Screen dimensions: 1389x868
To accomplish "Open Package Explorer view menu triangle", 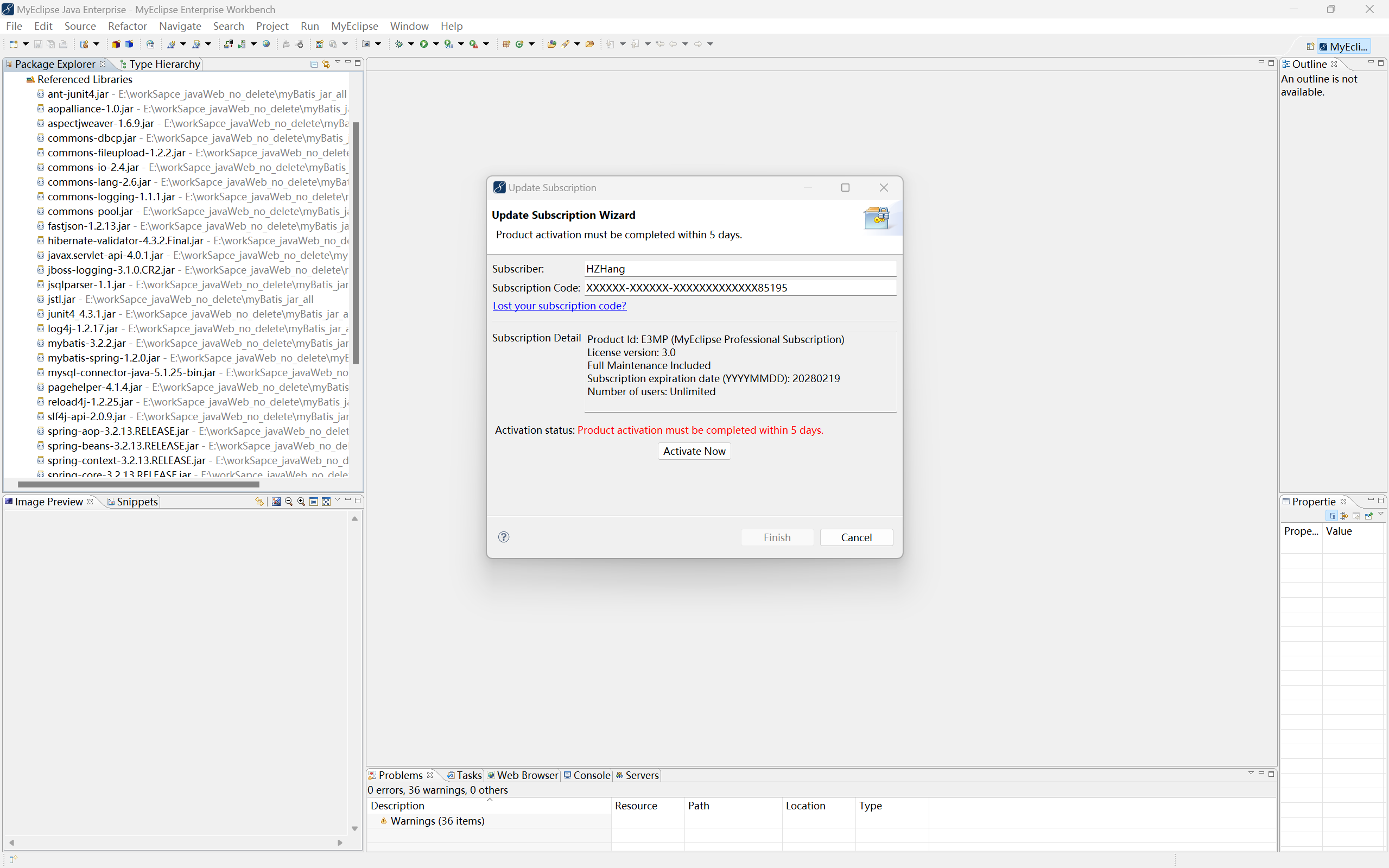I will (x=338, y=62).
